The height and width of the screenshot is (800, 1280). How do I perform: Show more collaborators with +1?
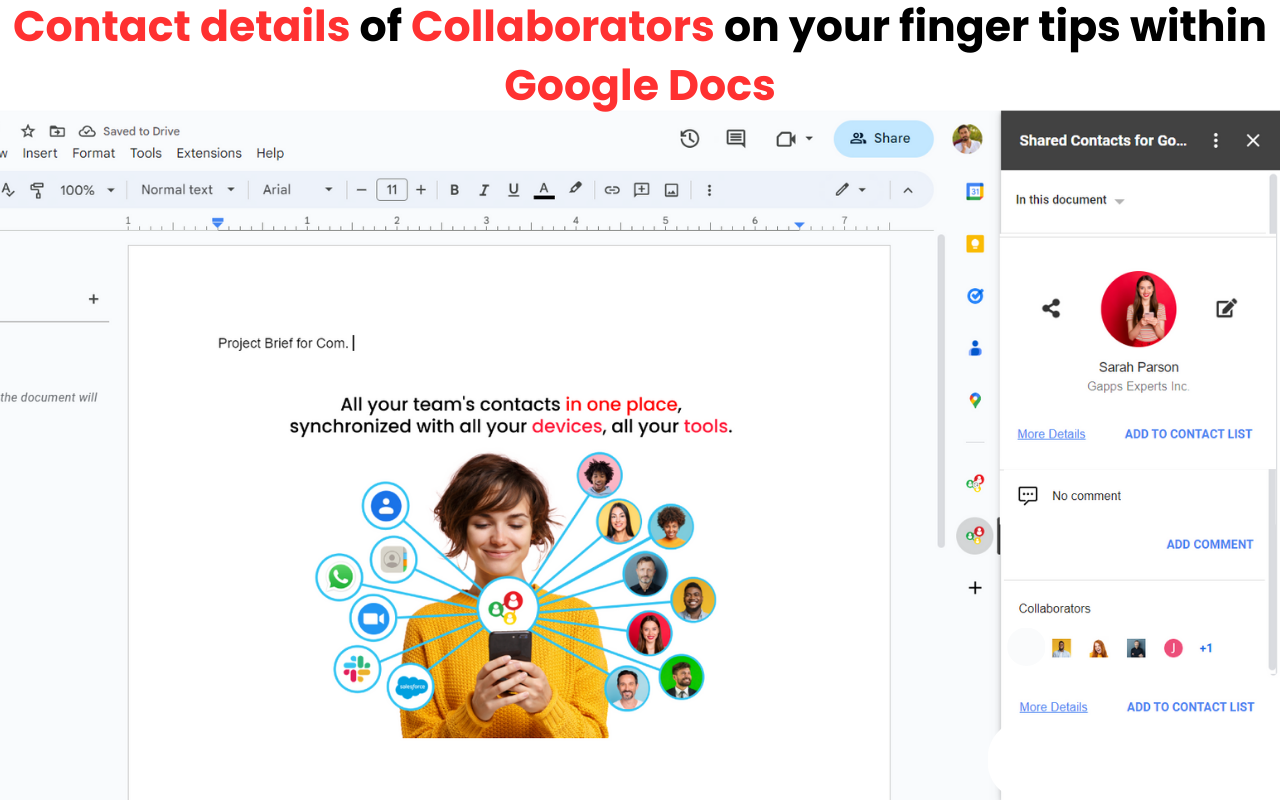click(x=1206, y=648)
